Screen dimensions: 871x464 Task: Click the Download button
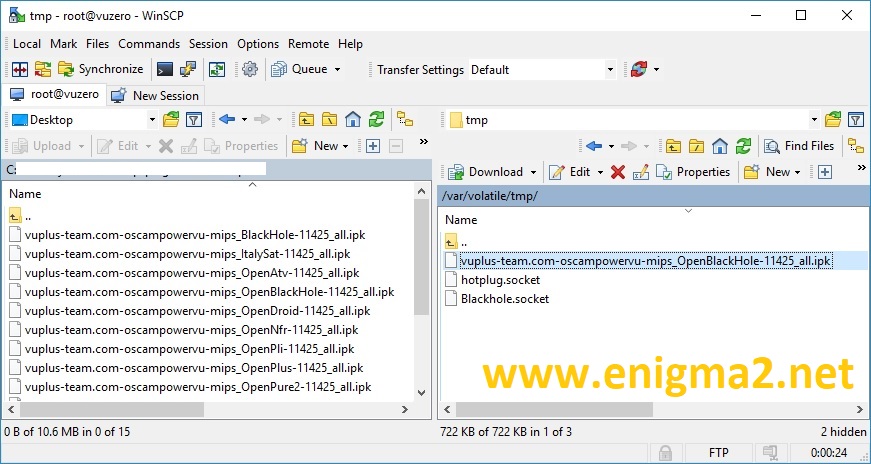(485, 172)
